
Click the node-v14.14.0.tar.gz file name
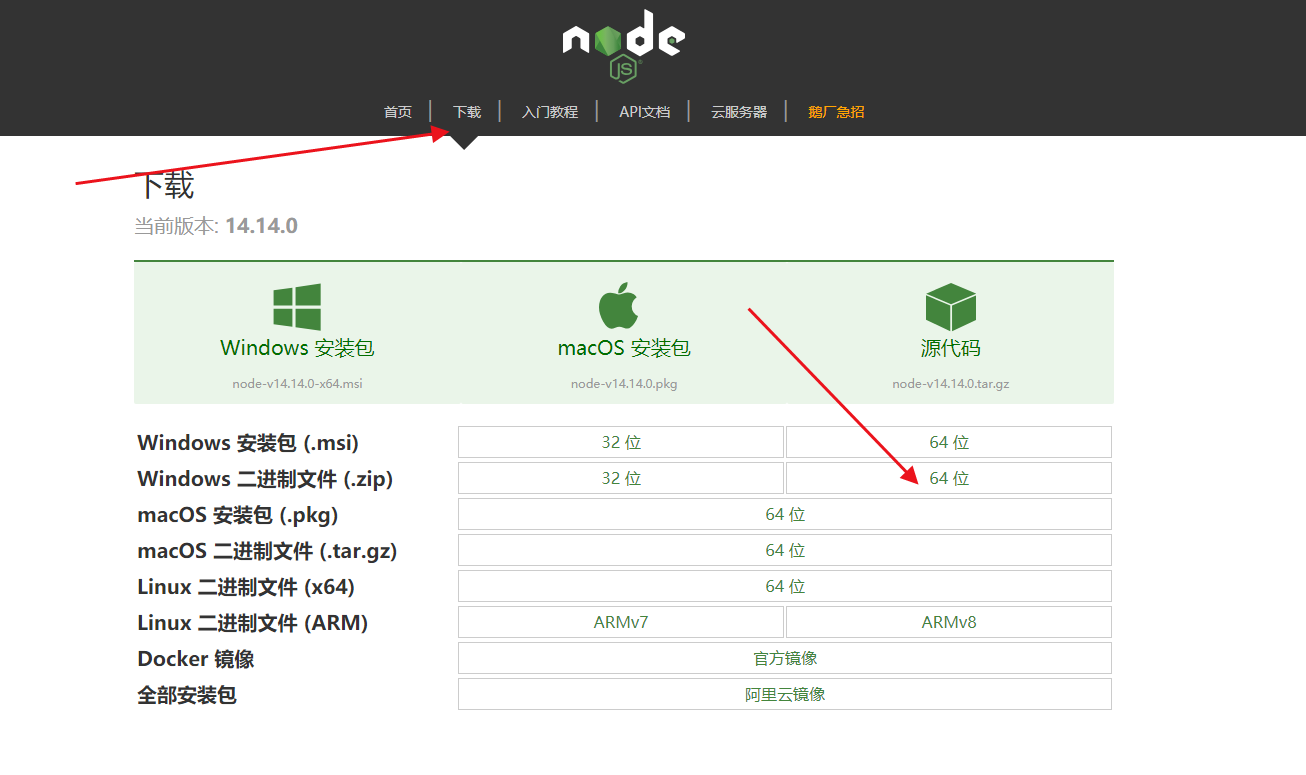coord(951,384)
